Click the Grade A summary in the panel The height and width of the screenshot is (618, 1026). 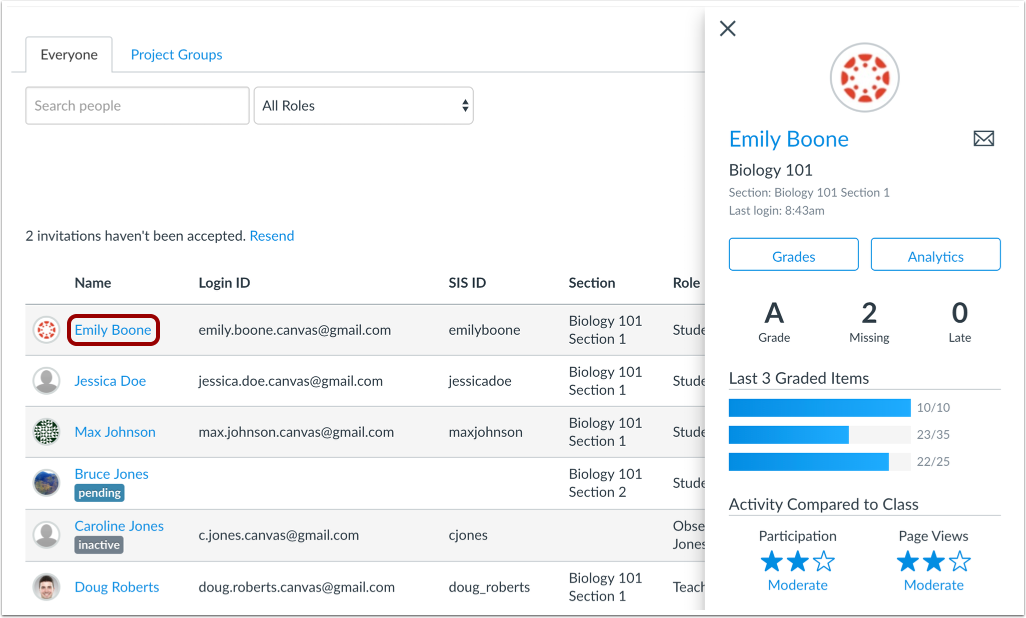(774, 322)
